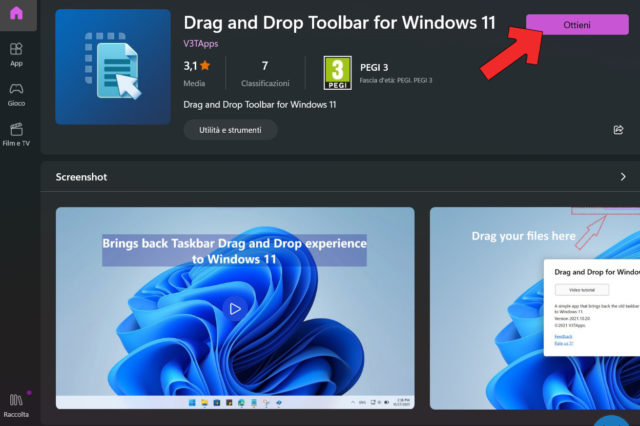Share this app via share icon

(618, 130)
